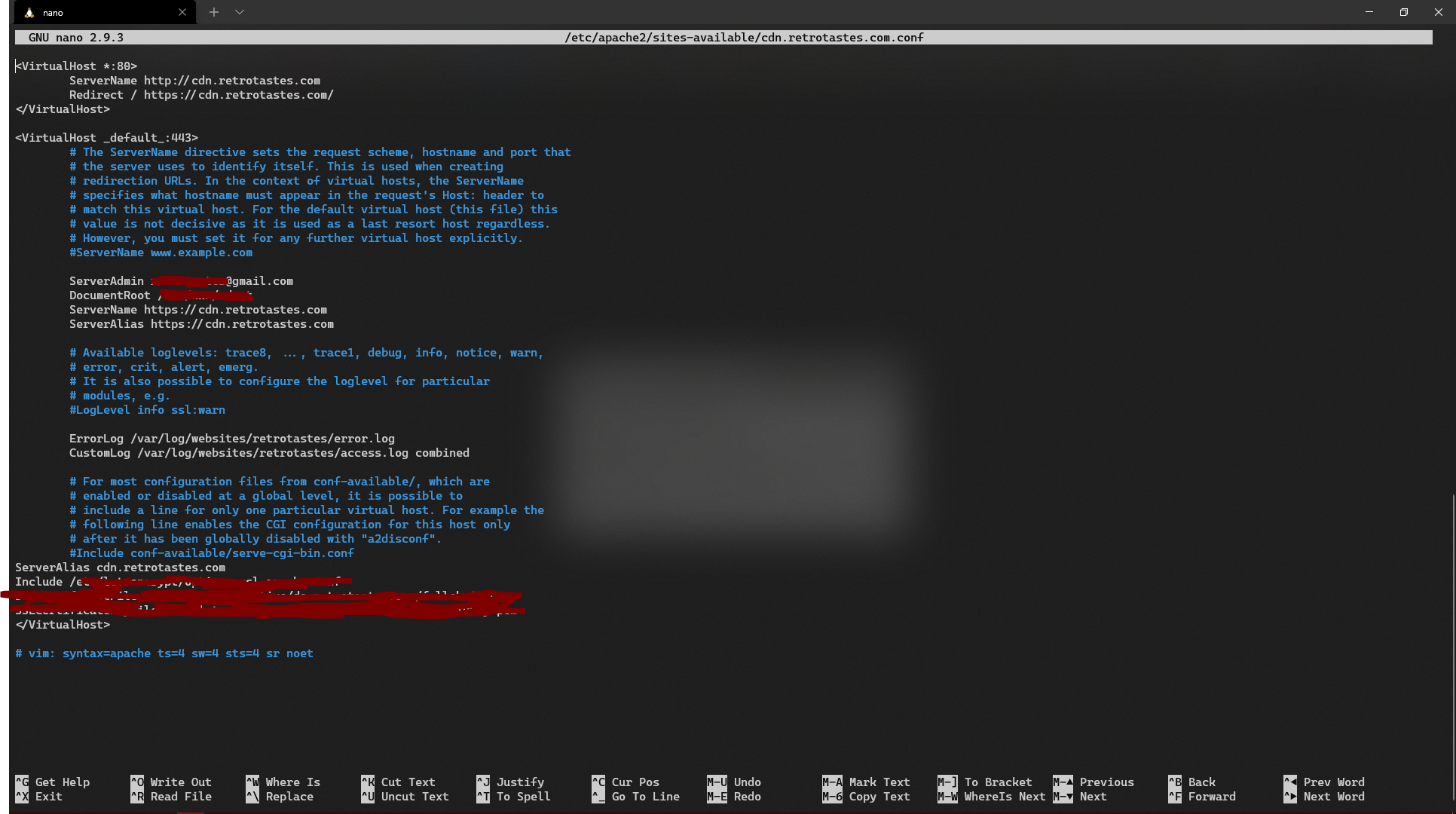This screenshot has height=814, width=1456.
Task: Click the M-U Undo shortcut
Action: coord(735,782)
